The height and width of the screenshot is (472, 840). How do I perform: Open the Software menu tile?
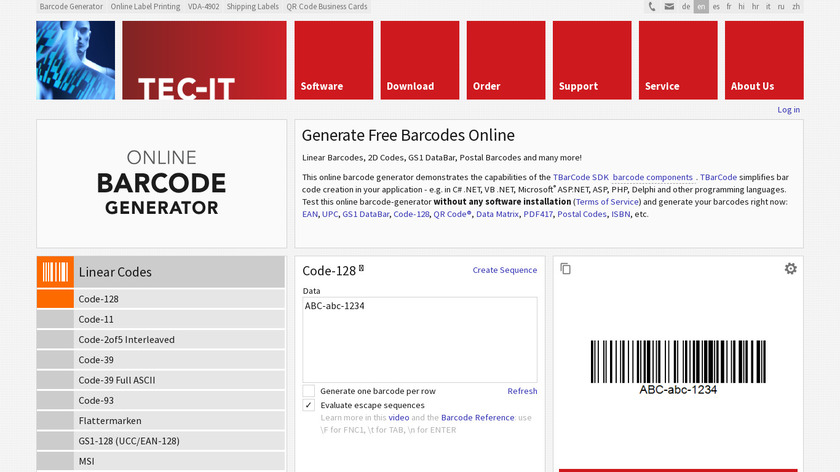point(334,60)
